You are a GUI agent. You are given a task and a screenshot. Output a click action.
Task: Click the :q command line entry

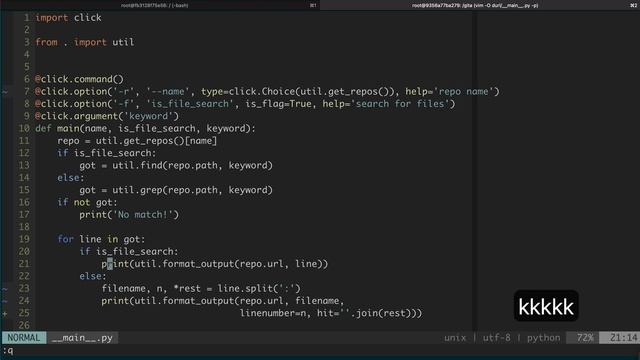pos(8,351)
